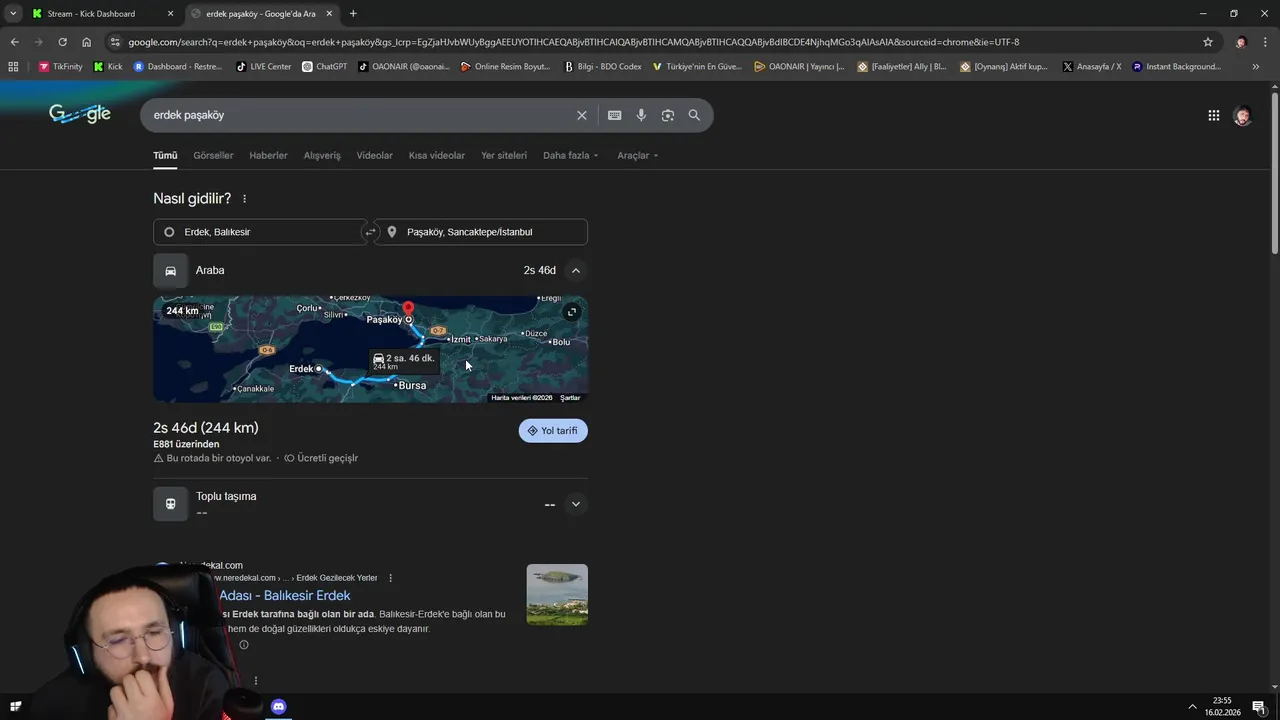
Task: Close the Stream - Kick Dashboard tab
Action: [170, 14]
